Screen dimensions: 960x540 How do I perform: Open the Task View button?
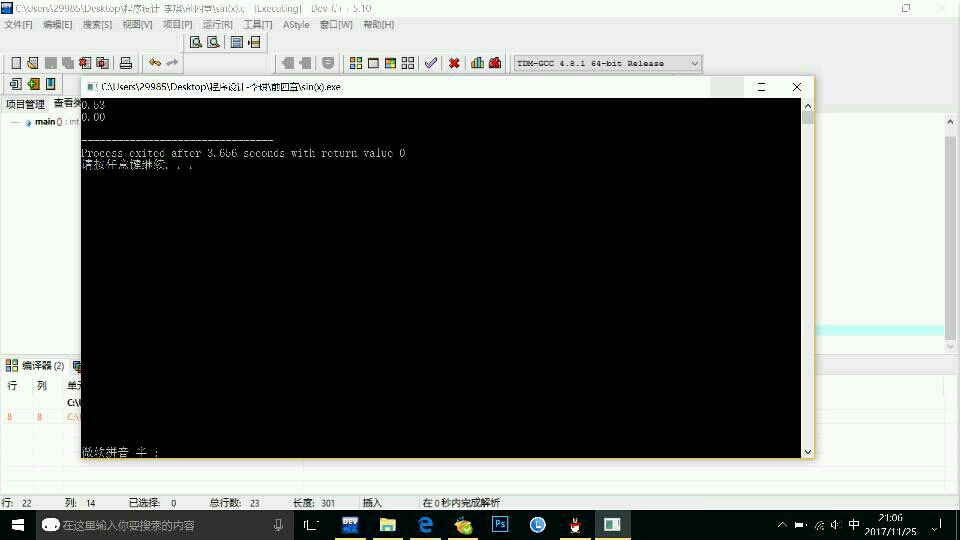(311, 525)
